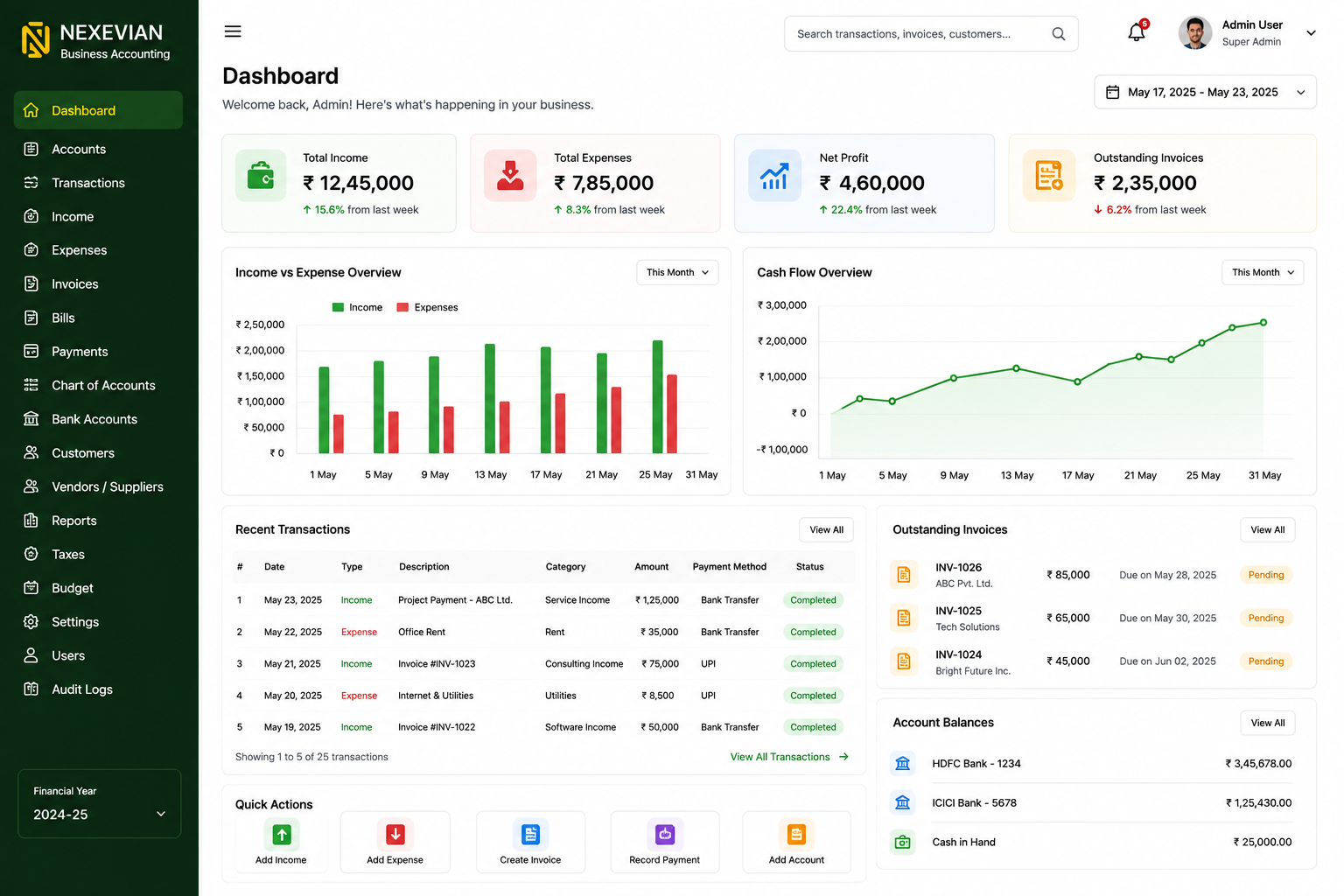This screenshot has width=1344, height=896.
Task: Click the green Income legend swatch
Action: (x=338, y=308)
